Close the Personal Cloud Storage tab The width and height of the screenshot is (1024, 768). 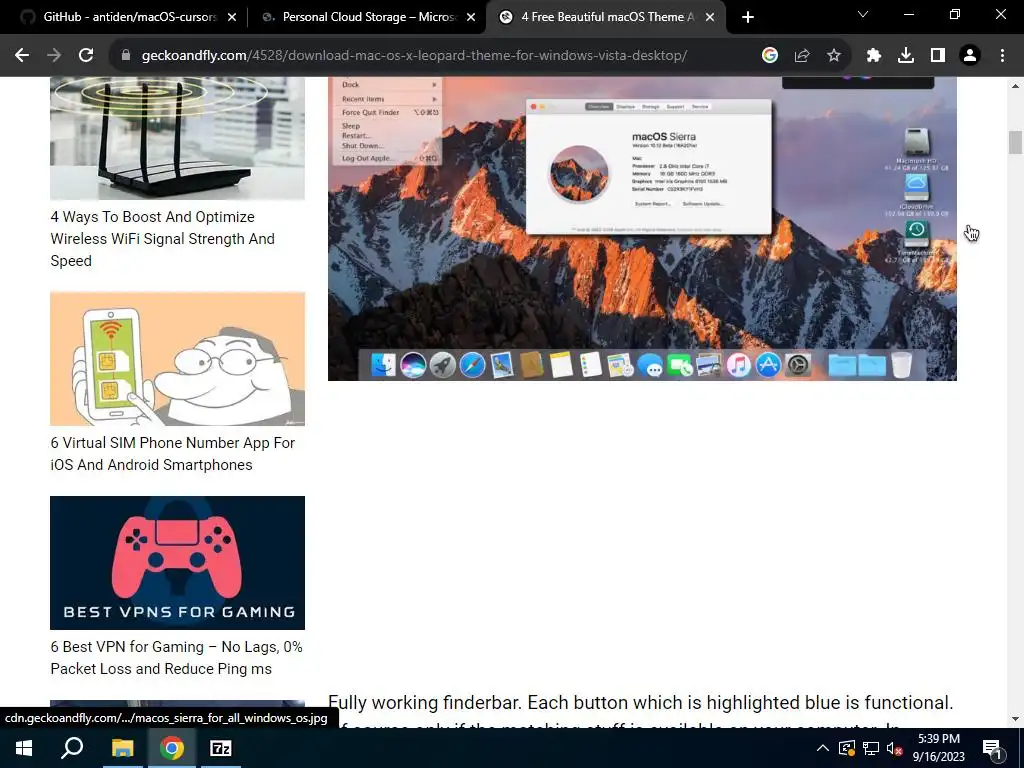coord(471,18)
